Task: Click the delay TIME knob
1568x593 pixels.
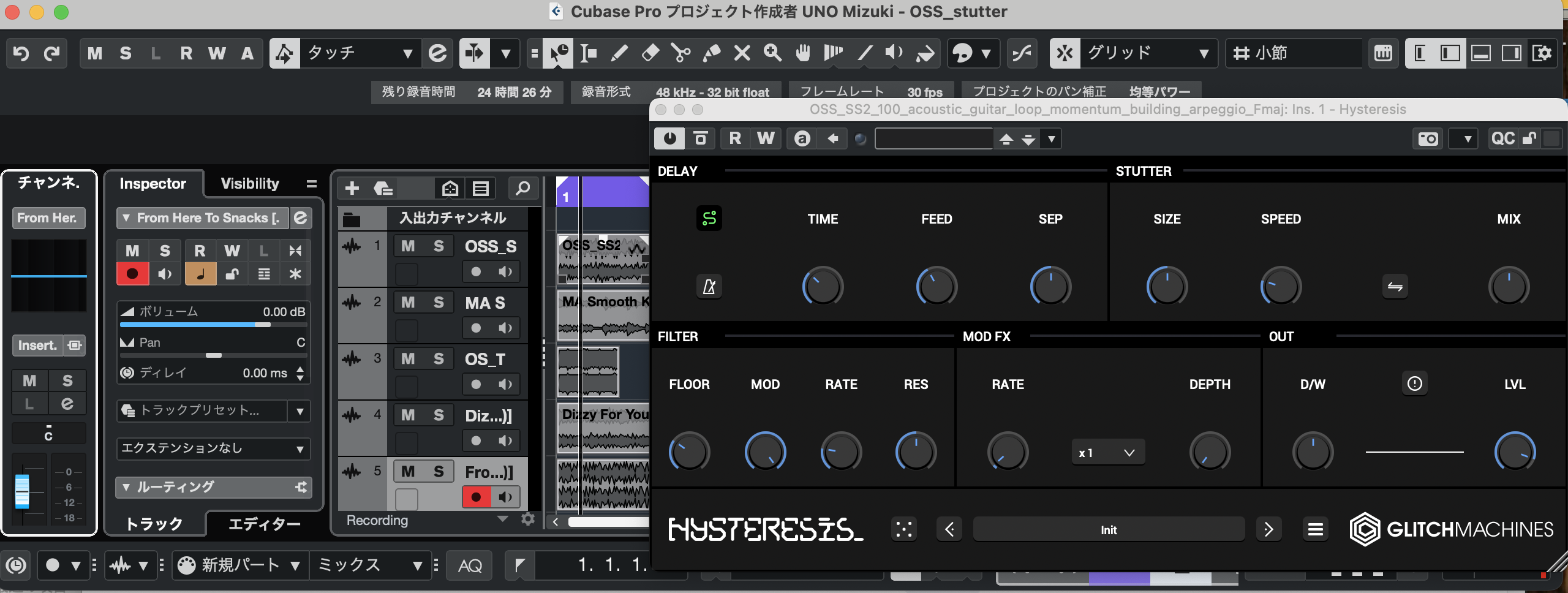Action: pyautogui.click(x=823, y=286)
